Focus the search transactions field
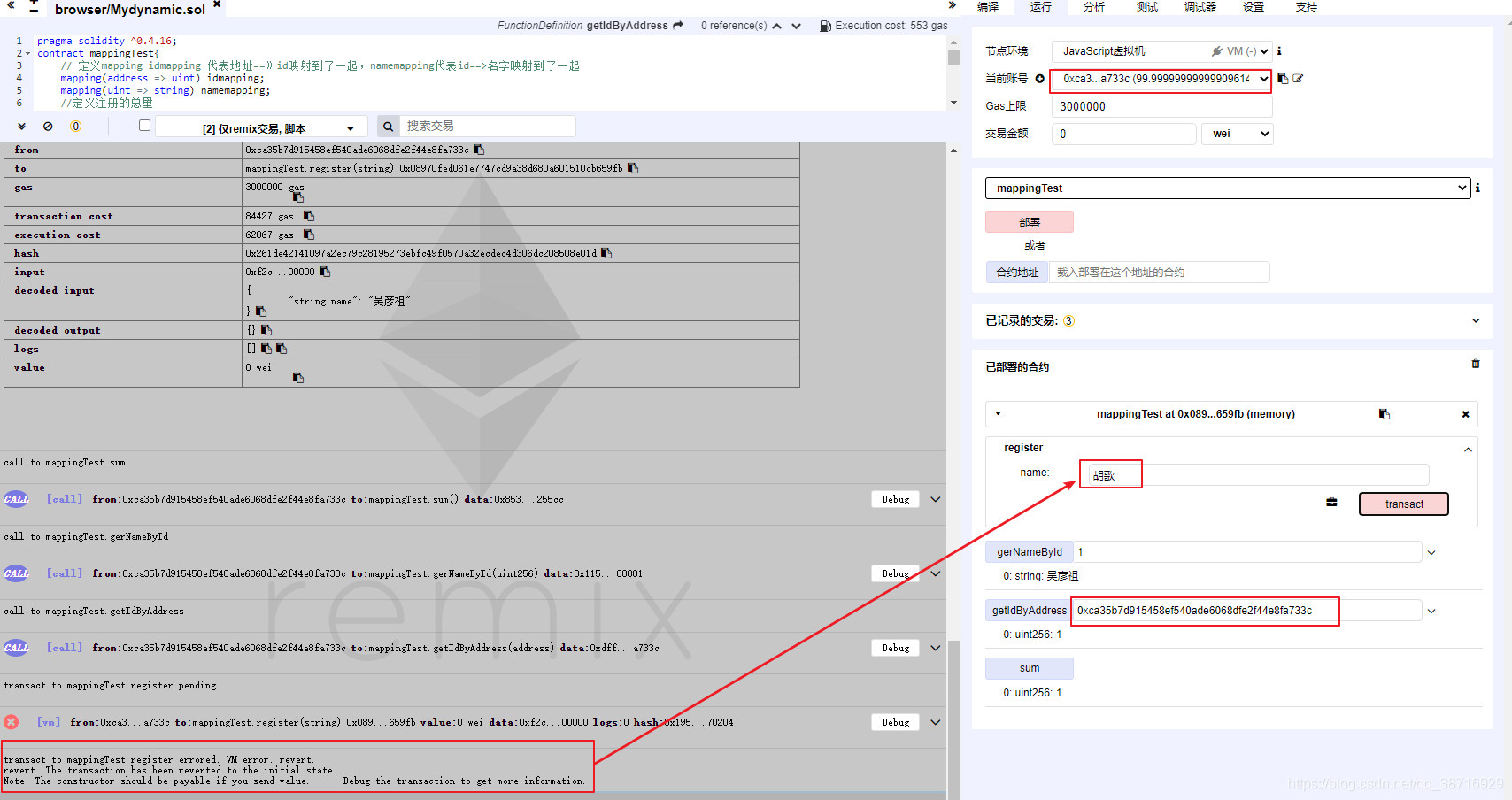Image resolution: width=1512 pixels, height=800 pixels. click(x=488, y=127)
